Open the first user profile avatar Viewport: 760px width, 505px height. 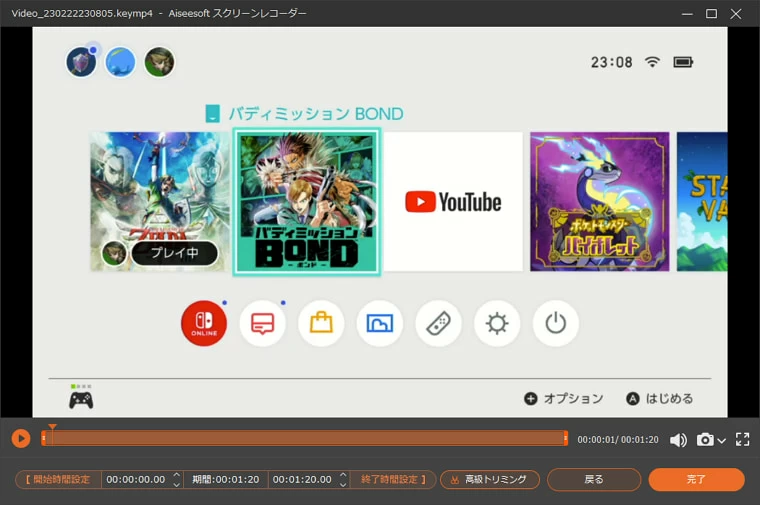[81, 62]
